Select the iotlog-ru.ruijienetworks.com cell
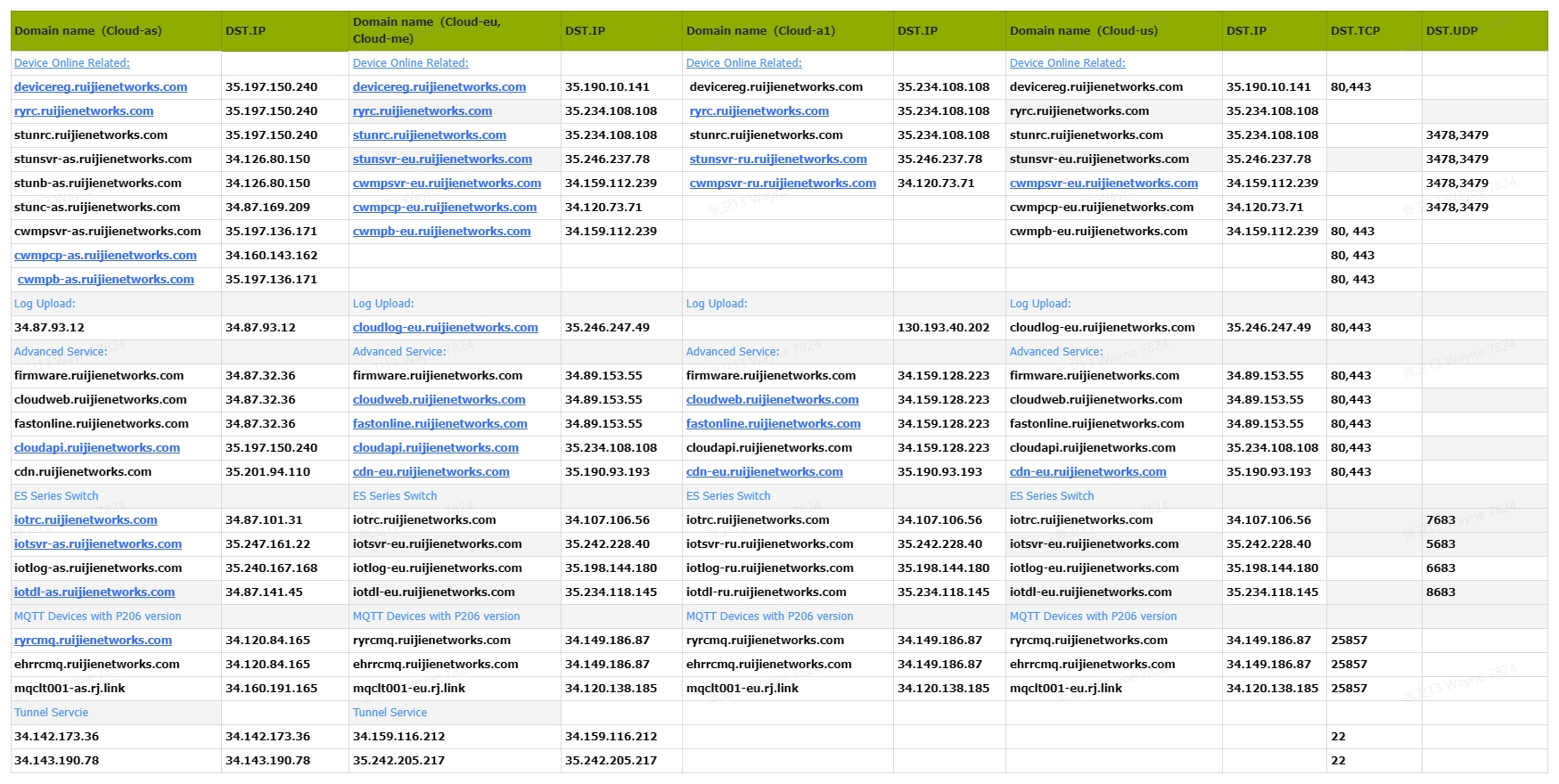The height and width of the screenshot is (784, 1559). (788, 568)
